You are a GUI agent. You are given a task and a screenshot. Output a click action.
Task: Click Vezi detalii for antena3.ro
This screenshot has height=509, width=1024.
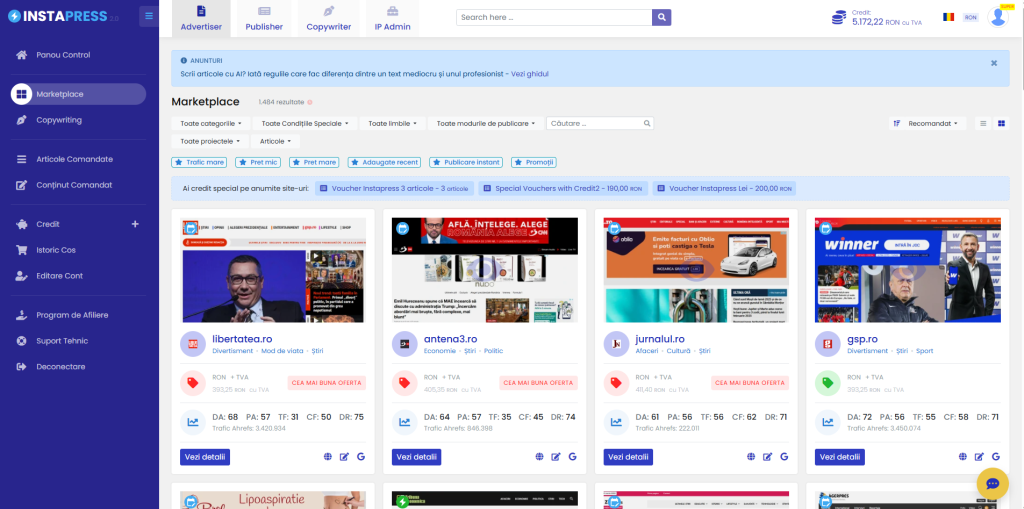click(x=418, y=457)
